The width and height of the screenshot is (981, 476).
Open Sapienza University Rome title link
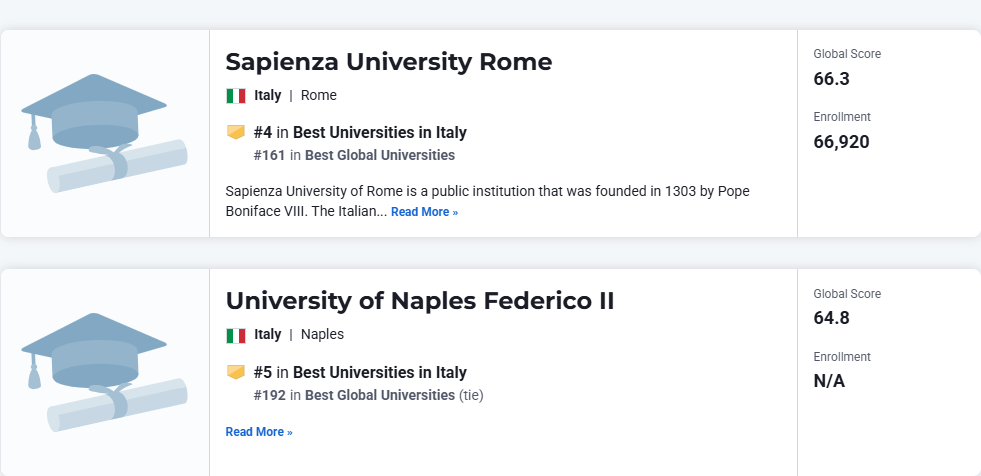tap(389, 62)
